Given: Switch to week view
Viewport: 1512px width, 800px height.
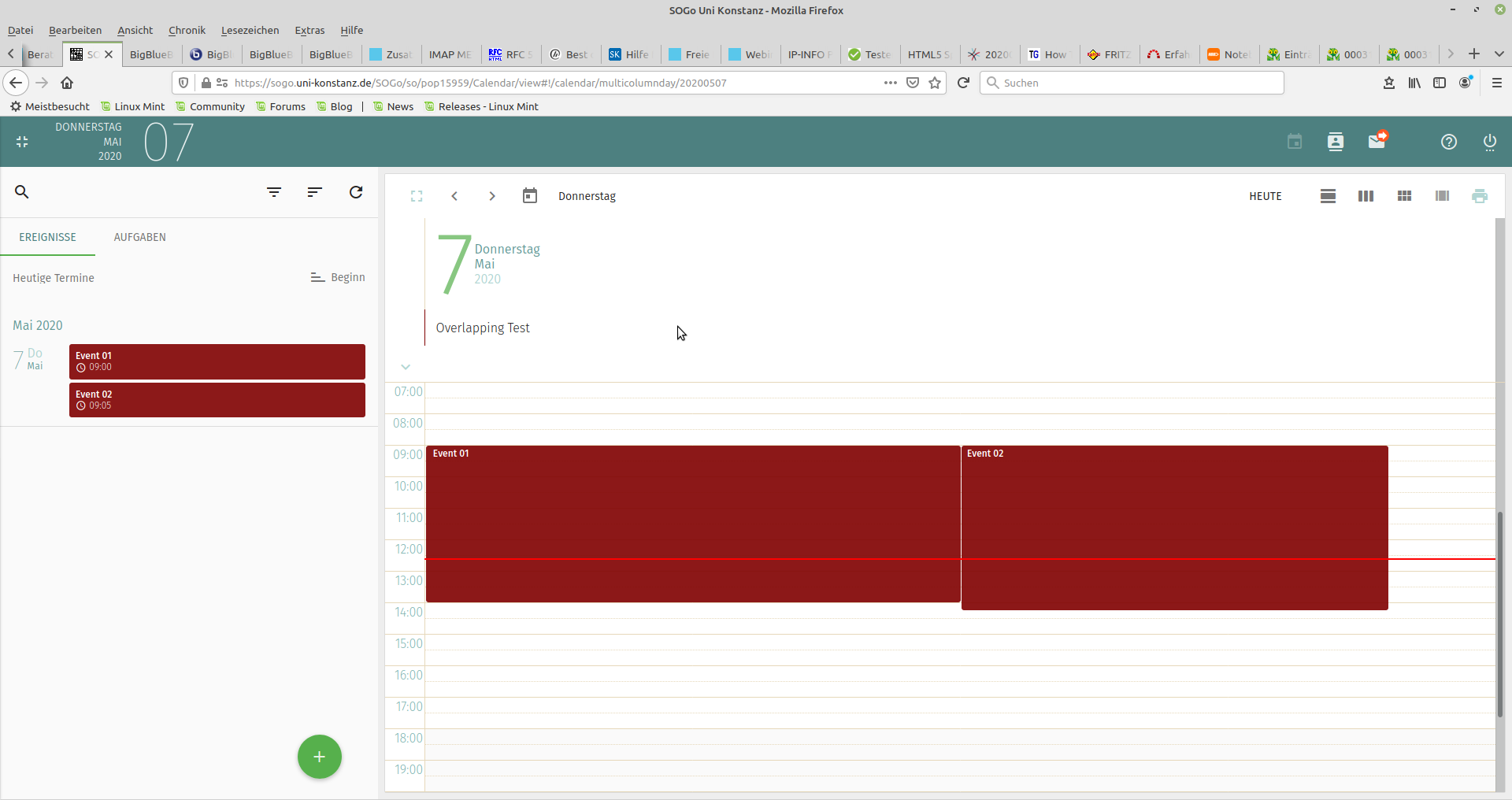Looking at the screenshot, I should pyautogui.click(x=1366, y=196).
